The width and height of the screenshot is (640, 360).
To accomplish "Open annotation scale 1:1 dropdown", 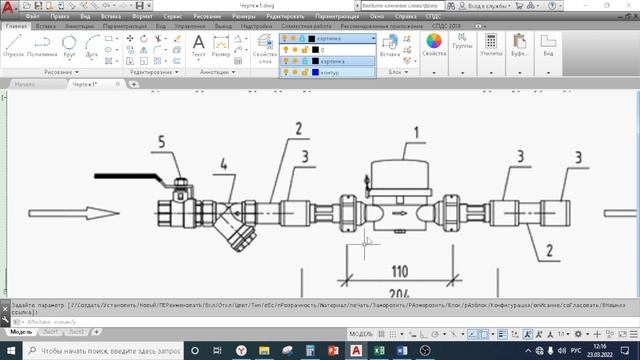I will pos(564,334).
